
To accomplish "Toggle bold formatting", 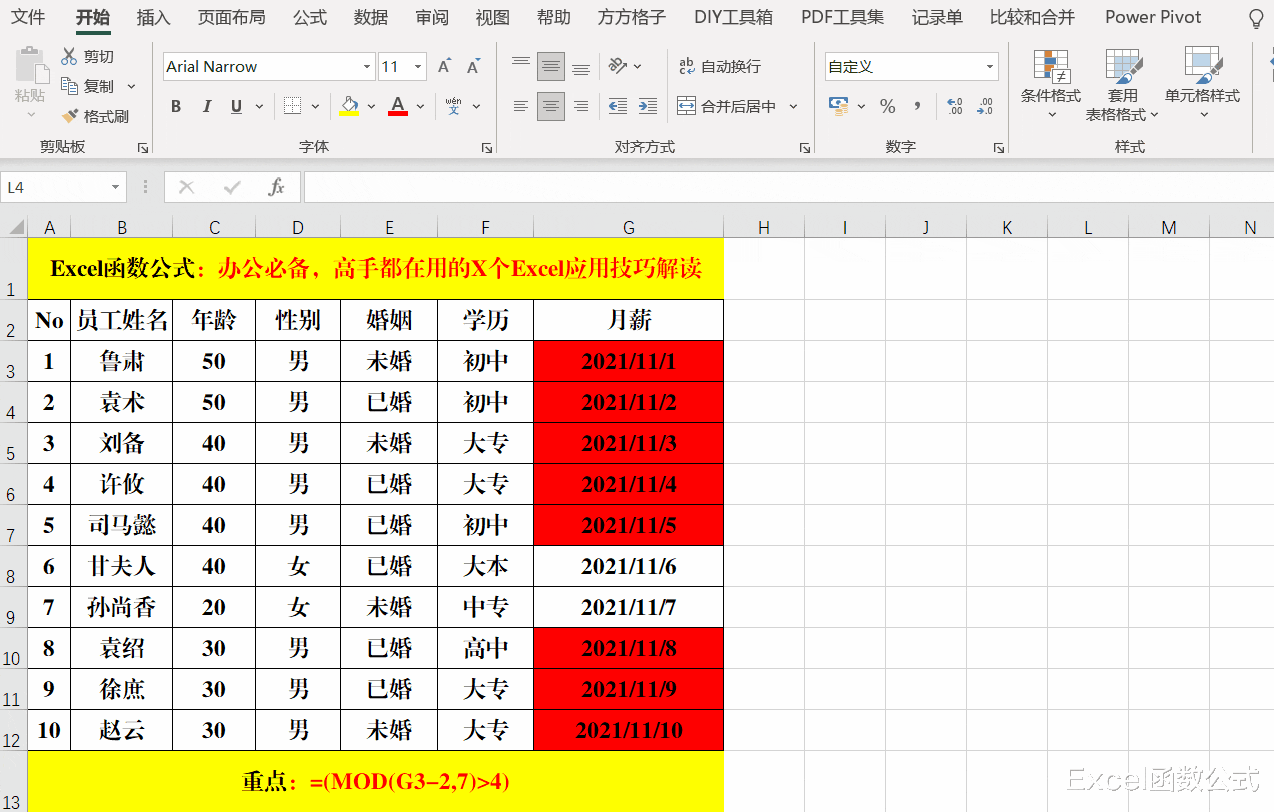I will (x=176, y=106).
